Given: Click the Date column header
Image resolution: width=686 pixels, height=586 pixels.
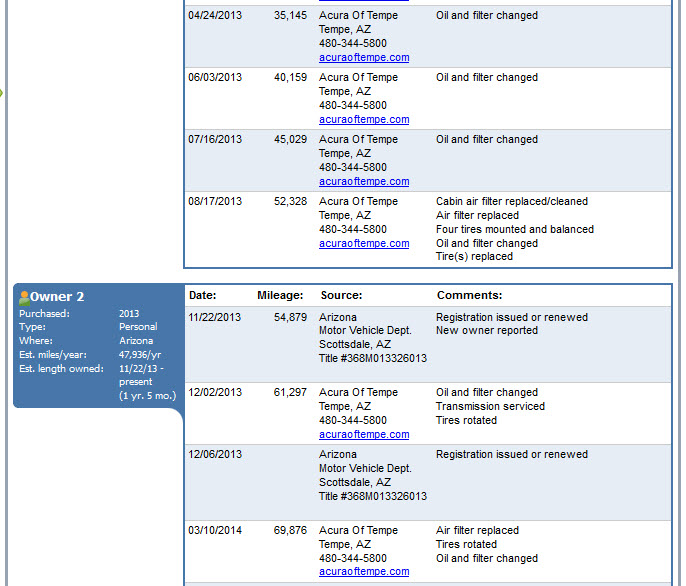Looking at the screenshot, I should 203,296.
